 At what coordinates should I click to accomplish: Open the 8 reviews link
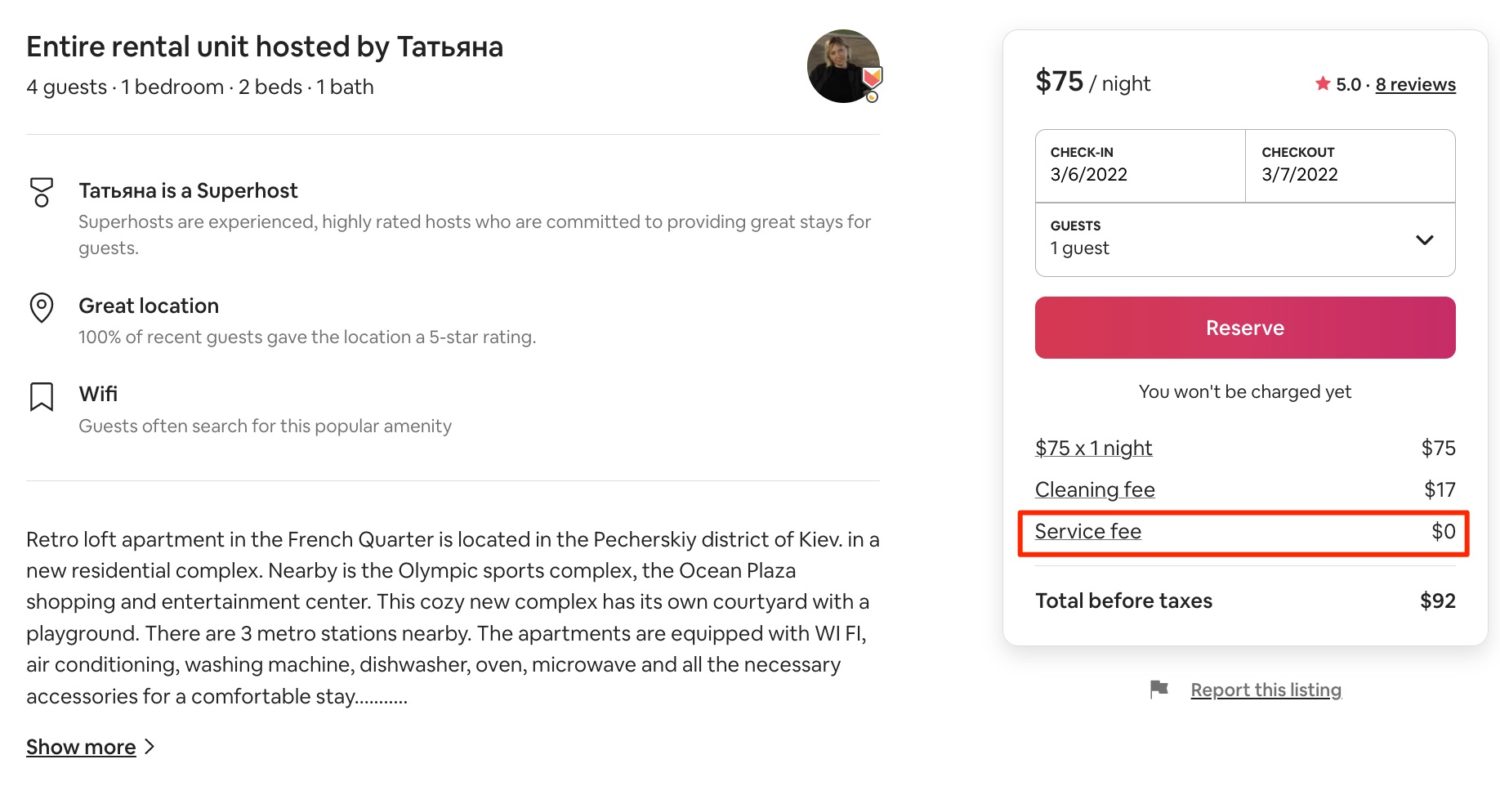(x=1415, y=84)
